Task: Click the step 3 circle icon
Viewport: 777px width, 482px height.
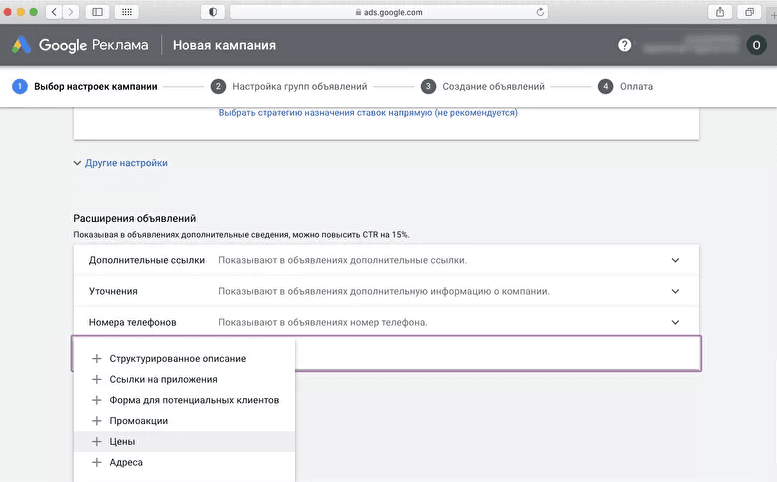Action: click(x=428, y=86)
